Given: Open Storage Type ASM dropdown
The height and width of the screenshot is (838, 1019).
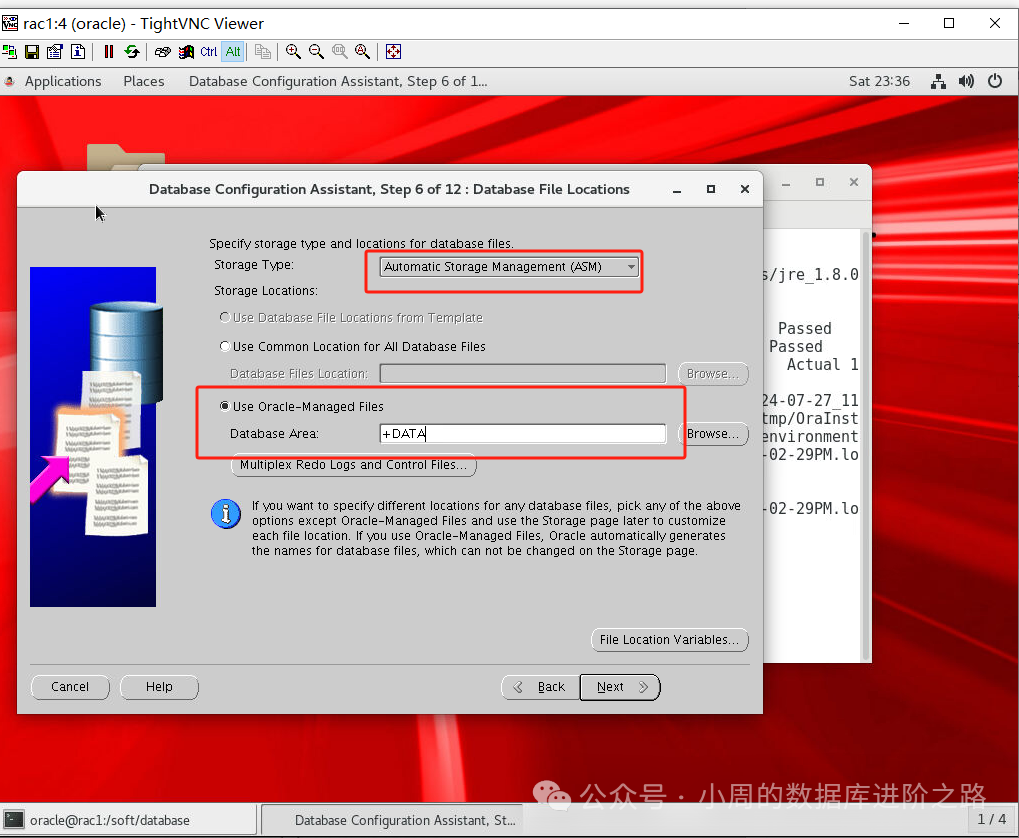Looking at the screenshot, I should pyautogui.click(x=510, y=267).
